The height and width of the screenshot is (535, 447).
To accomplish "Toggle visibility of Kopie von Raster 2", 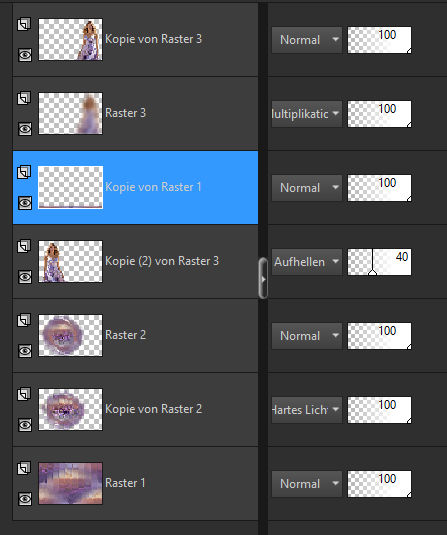I will coord(25,425).
